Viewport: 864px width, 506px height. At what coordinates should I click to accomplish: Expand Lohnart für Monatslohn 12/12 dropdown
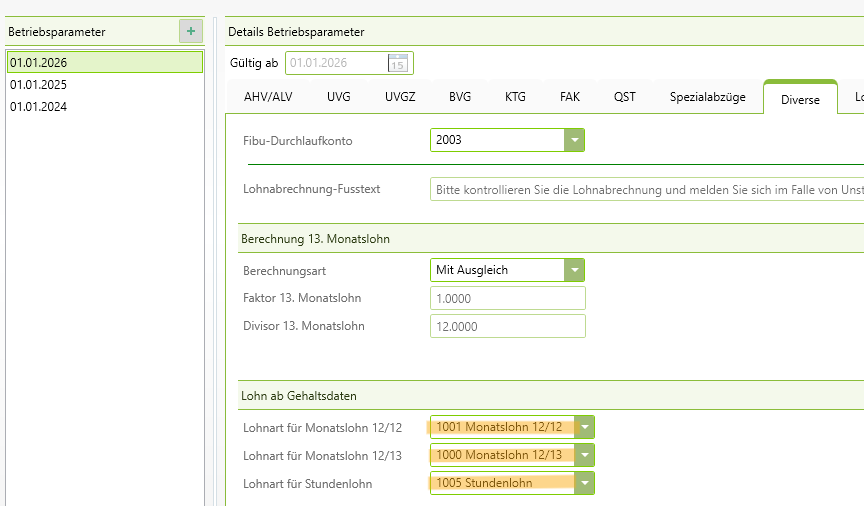click(585, 427)
